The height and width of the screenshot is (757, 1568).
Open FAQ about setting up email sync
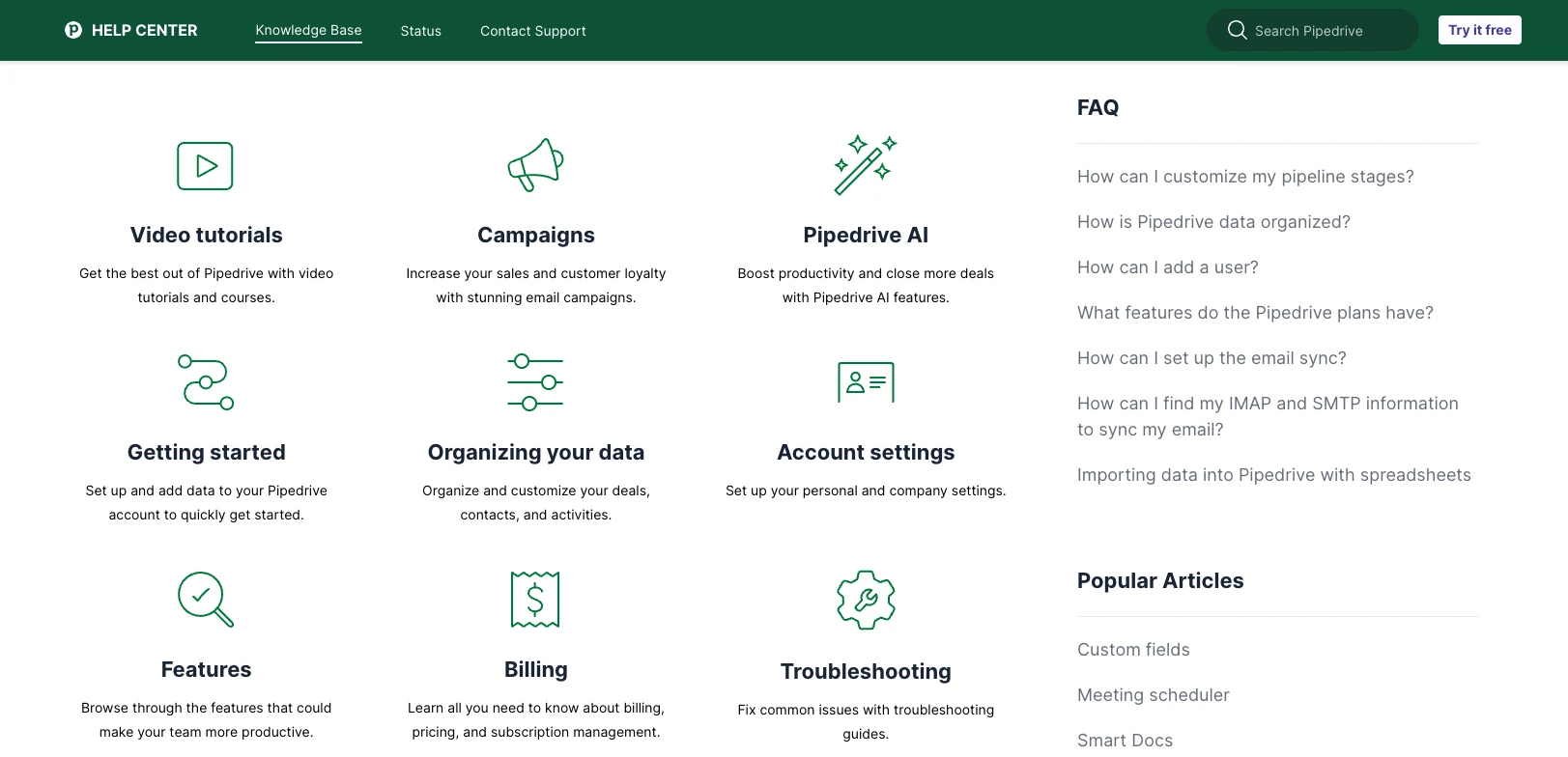(x=1212, y=358)
